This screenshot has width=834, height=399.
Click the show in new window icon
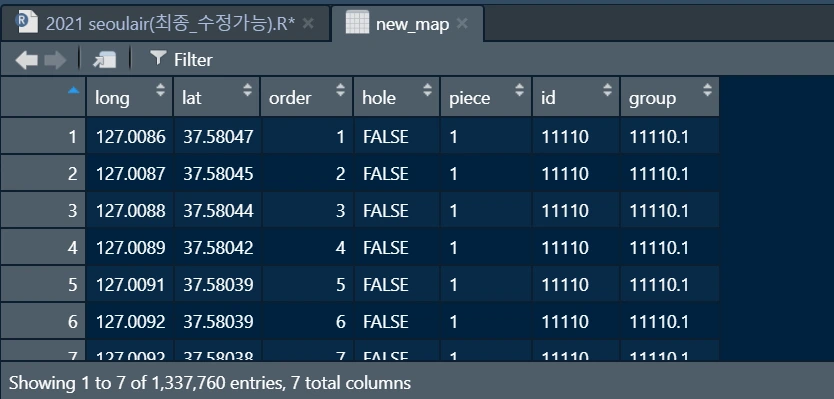tap(105, 60)
